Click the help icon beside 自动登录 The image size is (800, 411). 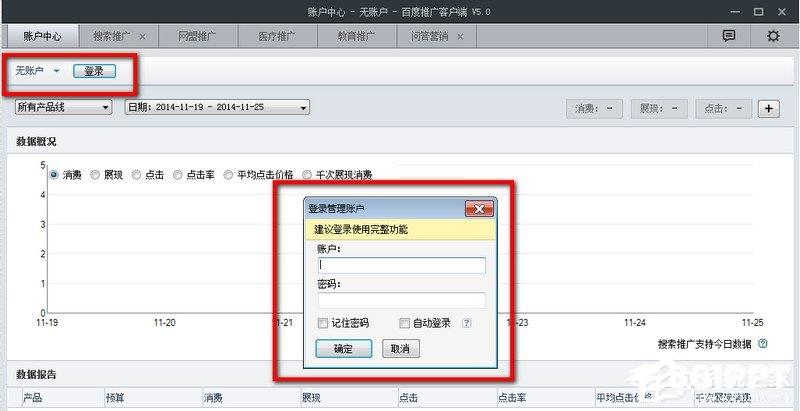pos(466,323)
